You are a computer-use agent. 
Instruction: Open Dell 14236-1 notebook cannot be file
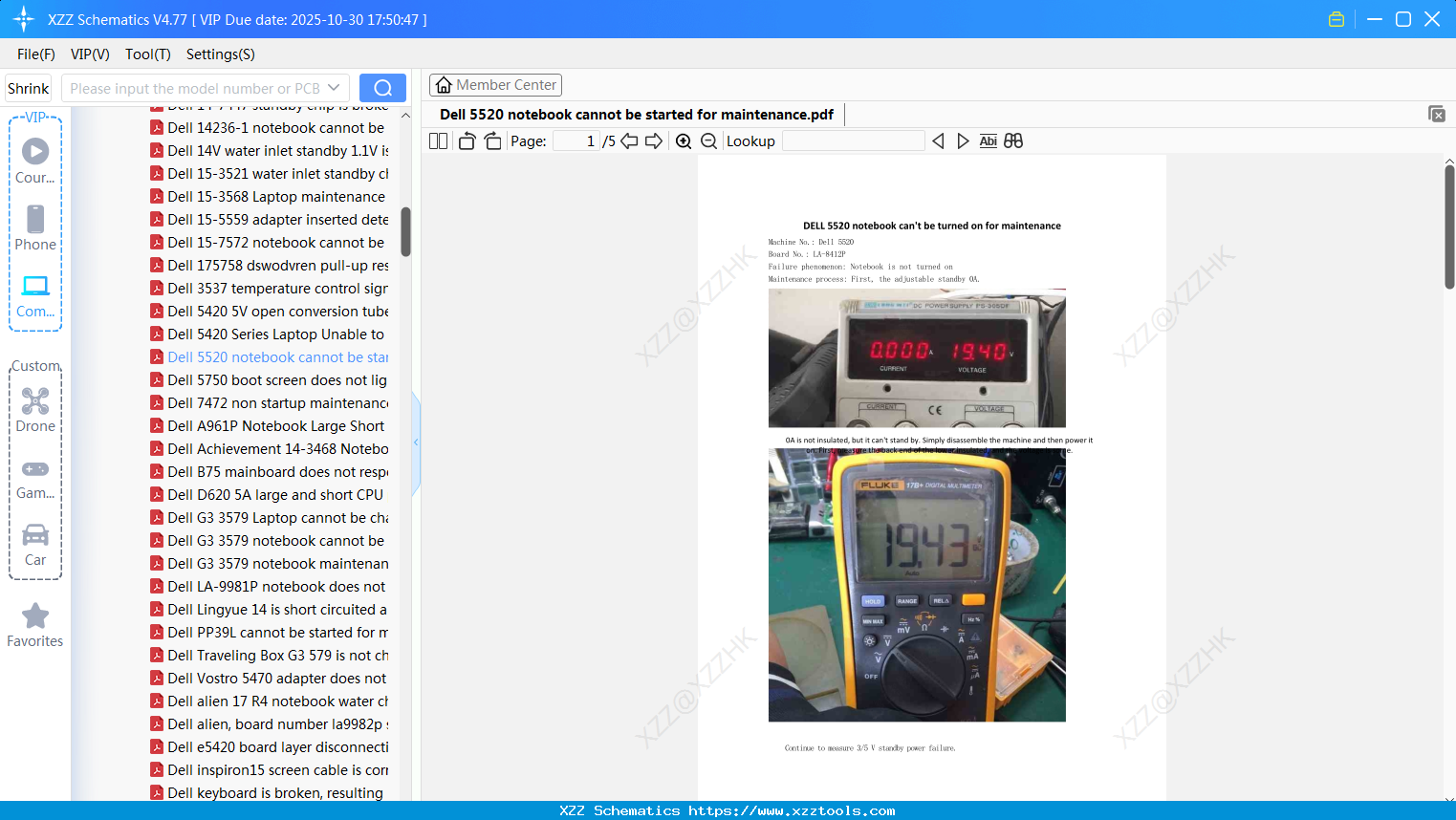tap(269, 128)
